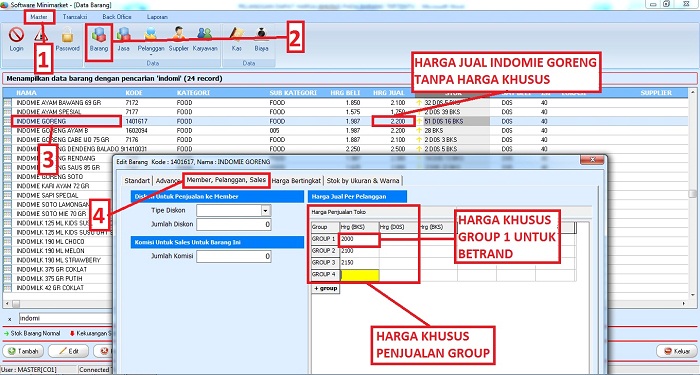
Task: Select the INDOMIE SAPI SPECIAL row
Action: tap(57, 196)
